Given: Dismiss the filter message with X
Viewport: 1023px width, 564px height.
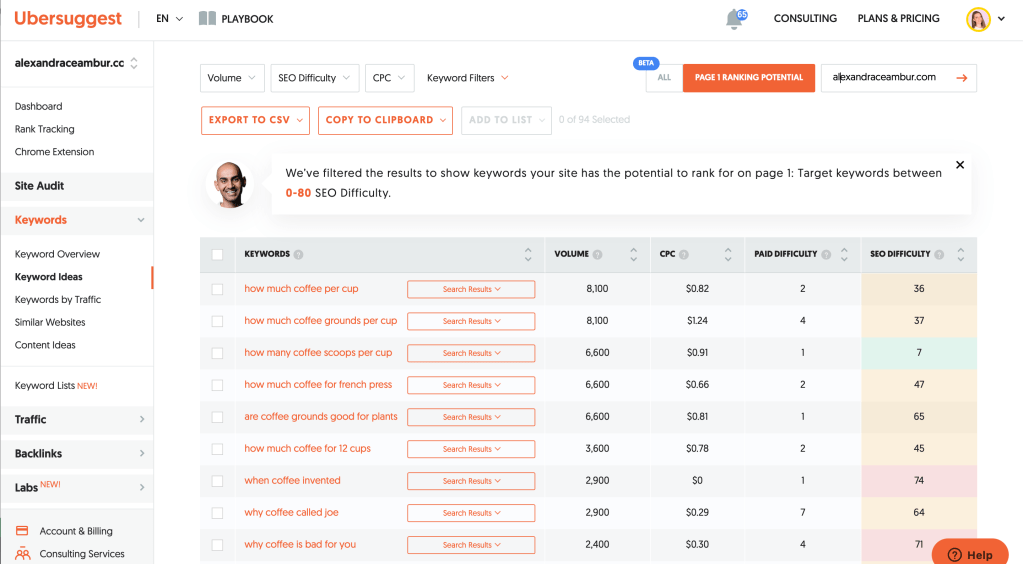Looking at the screenshot, I should pos(960,164).
